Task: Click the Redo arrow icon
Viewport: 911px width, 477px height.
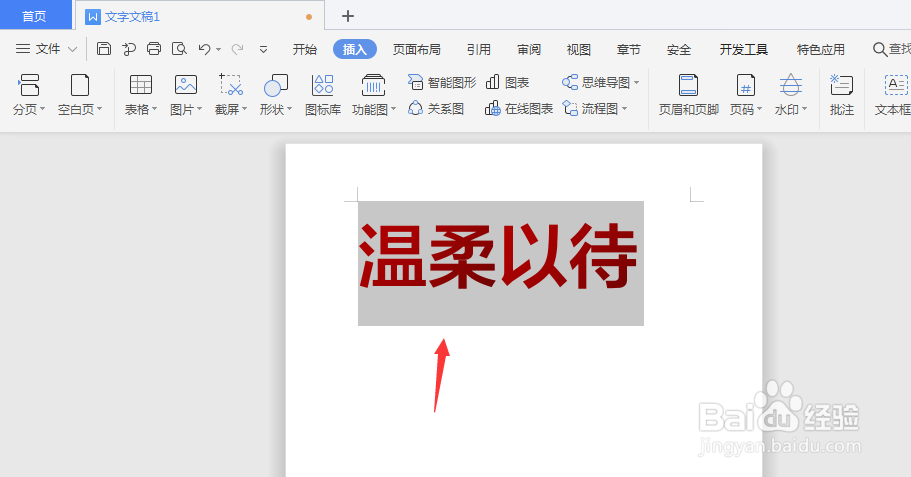Action: click(237, 49)
